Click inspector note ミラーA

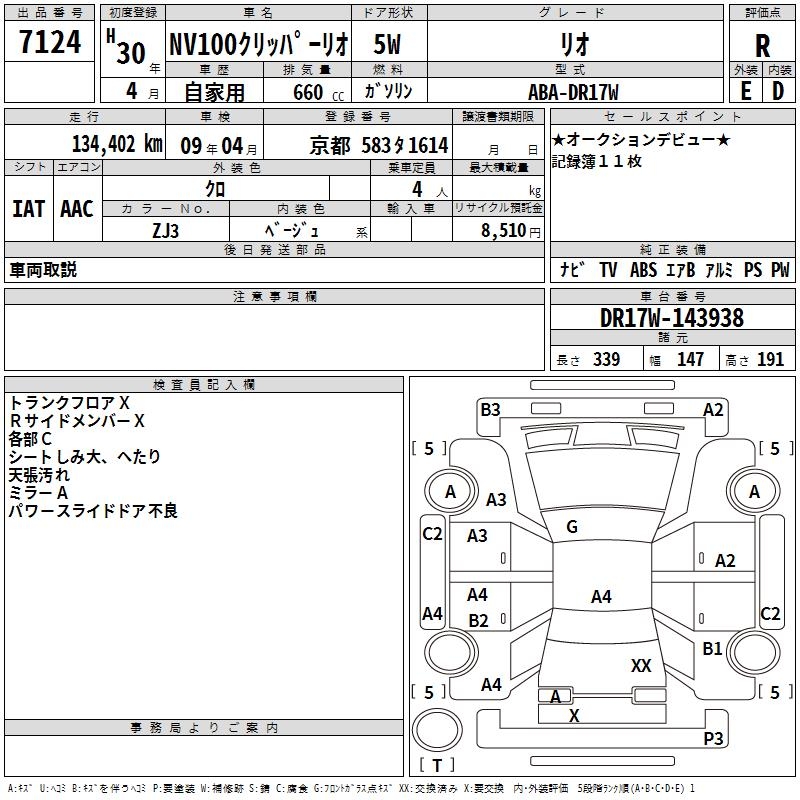38,492
